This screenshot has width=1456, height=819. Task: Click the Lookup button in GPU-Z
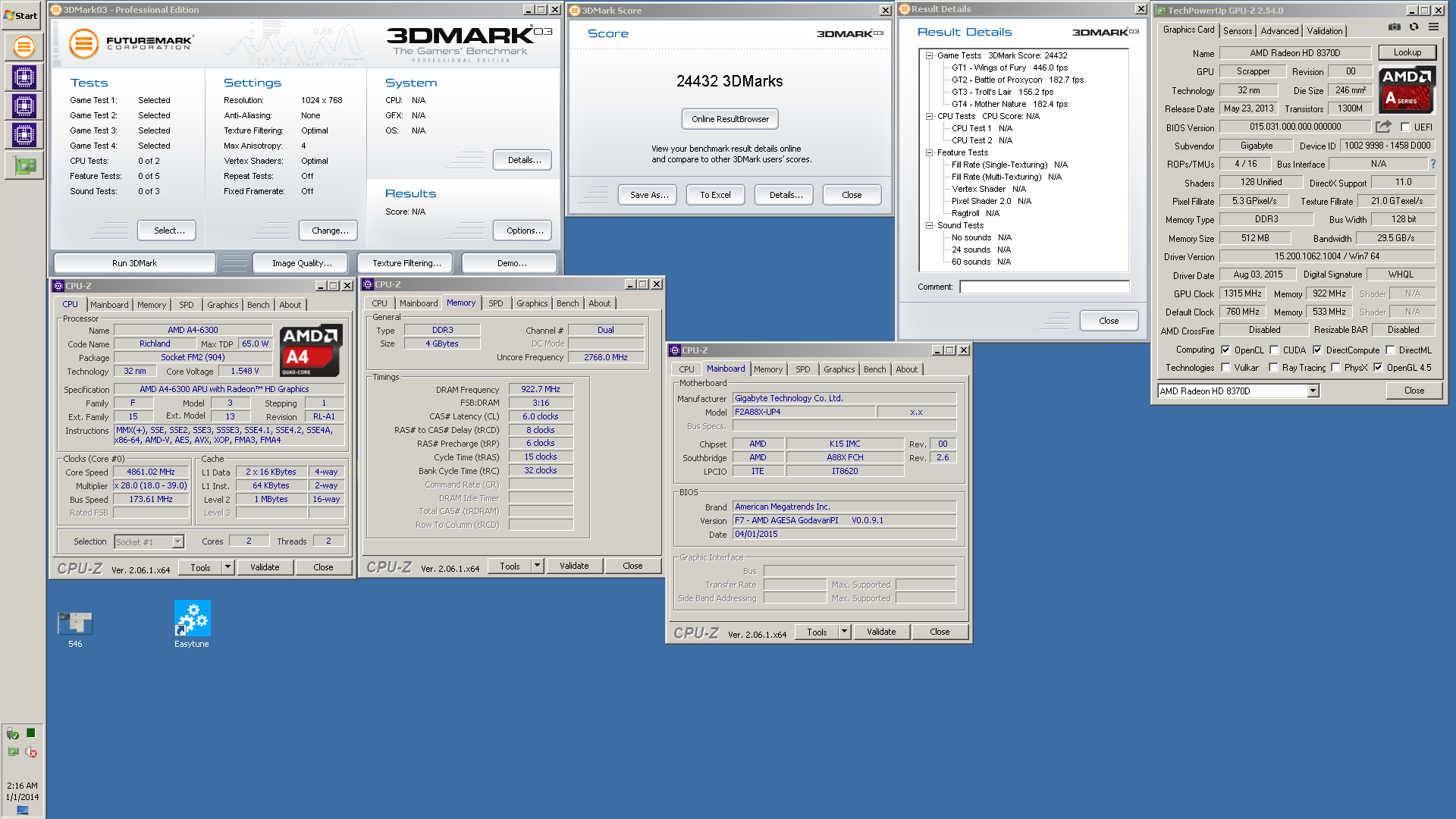[x=1407, y=52]
